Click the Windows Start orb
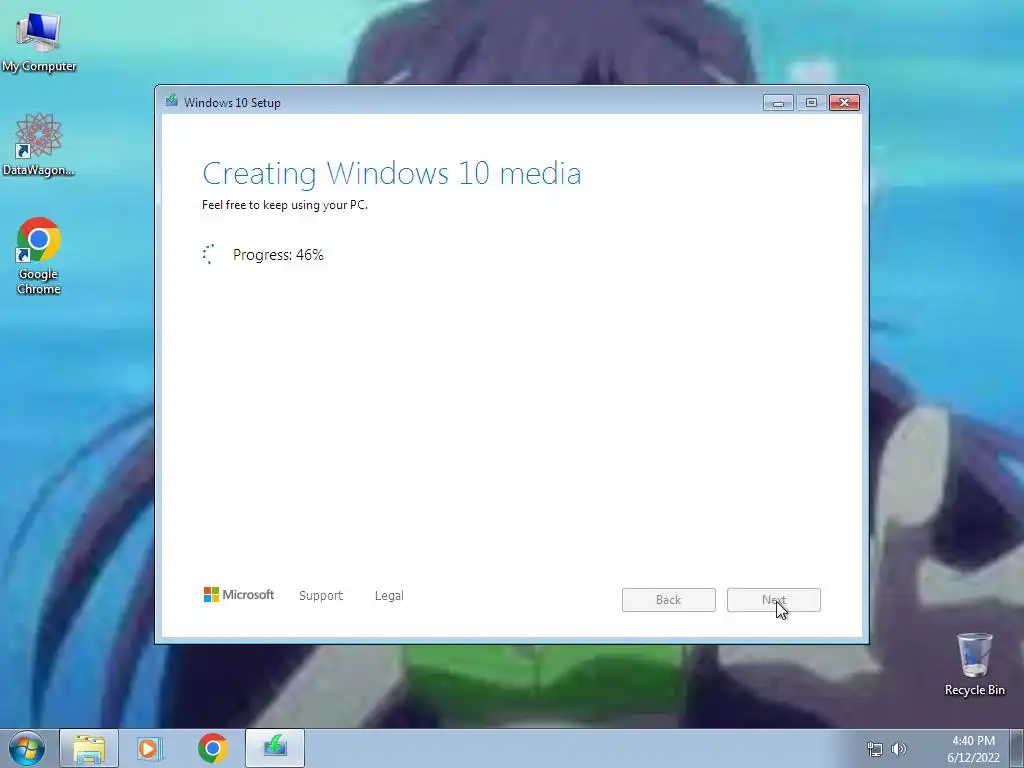The height and width of the screenshot is (768, 1024). 27,748
